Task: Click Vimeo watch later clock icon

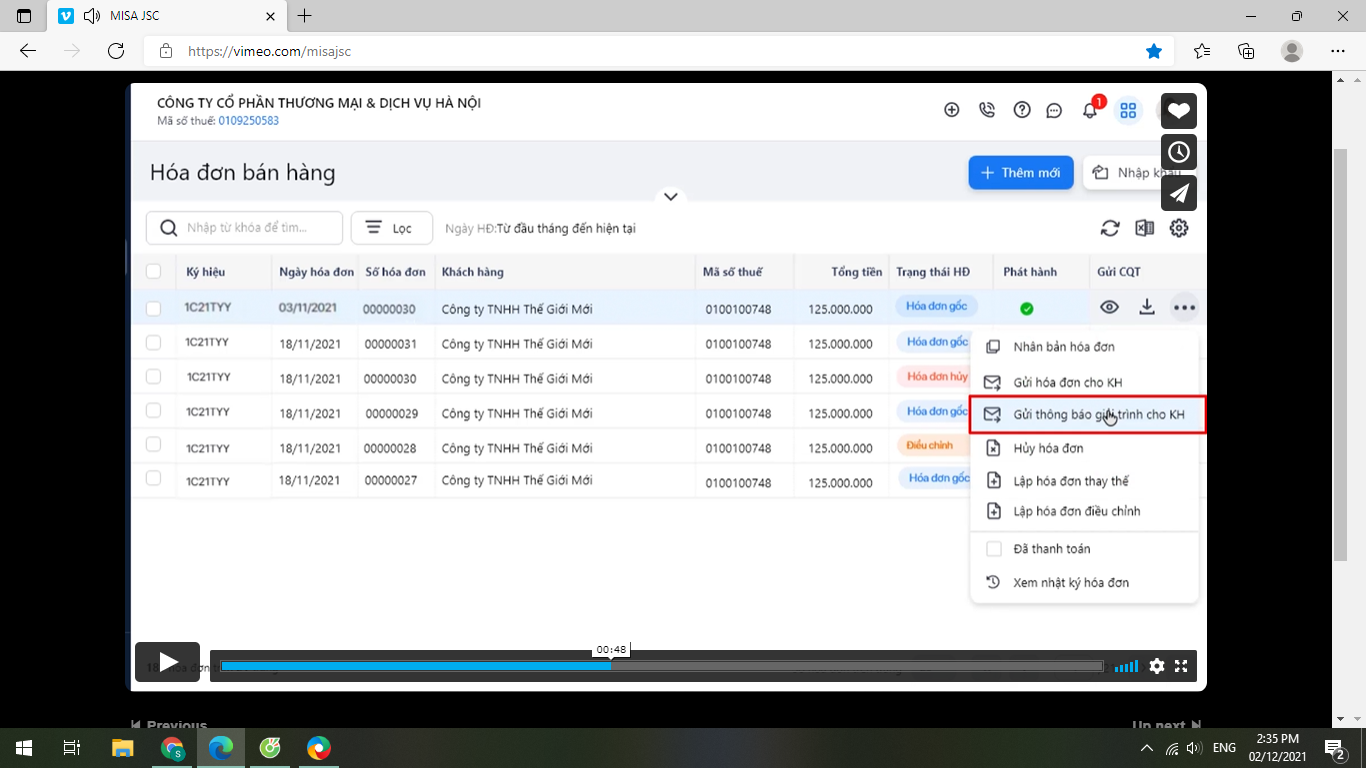Action: 1179,152
